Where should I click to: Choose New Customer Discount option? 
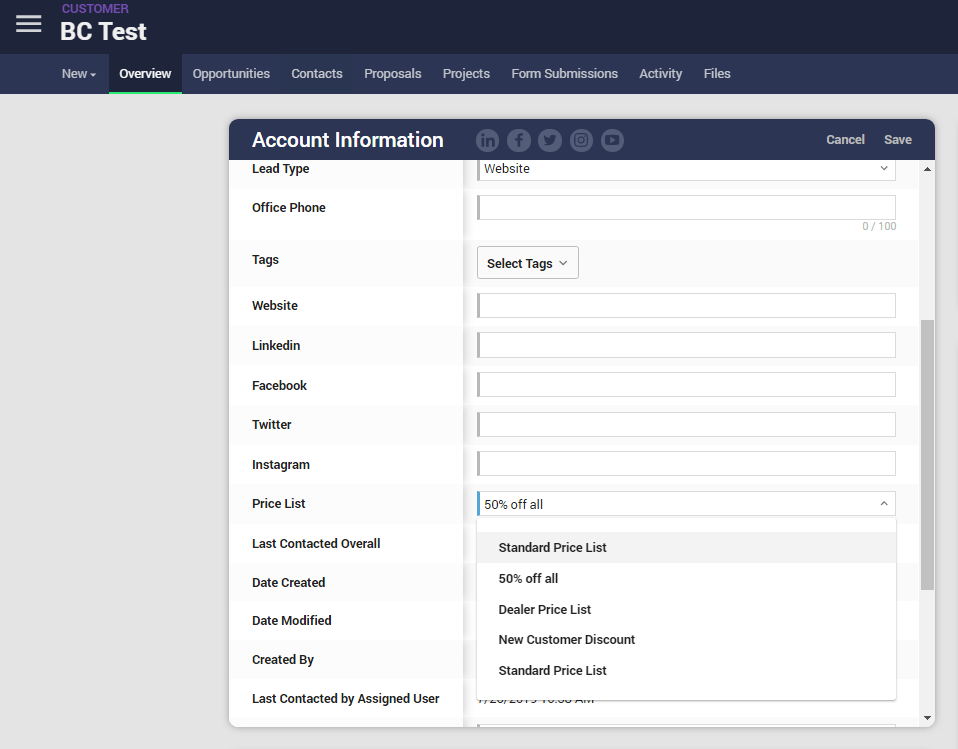686,640
